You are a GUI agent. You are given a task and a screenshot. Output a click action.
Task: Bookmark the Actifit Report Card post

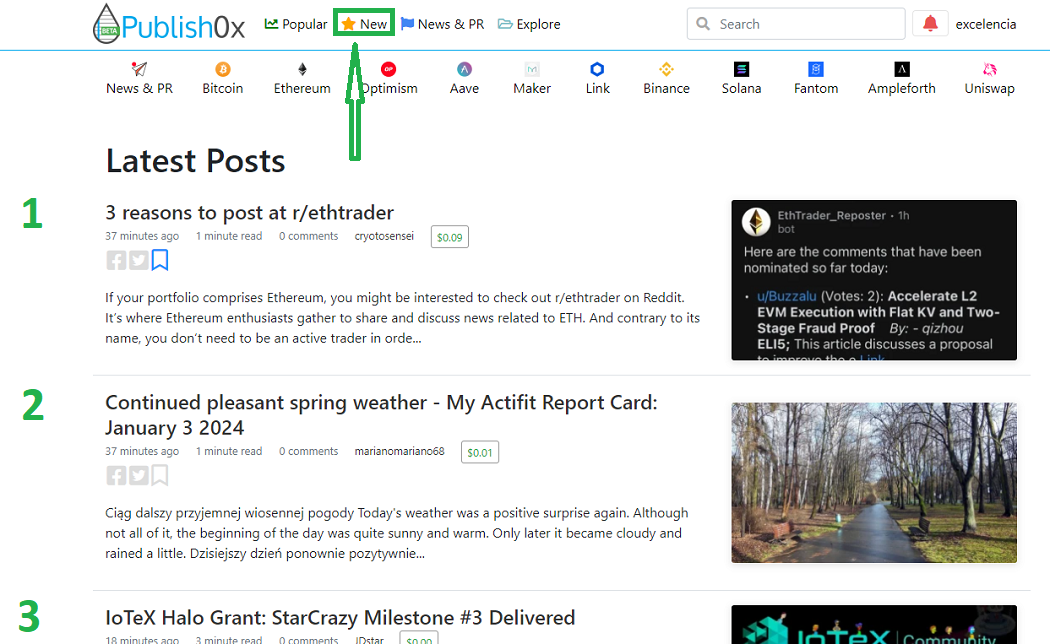tap(160, 475)
